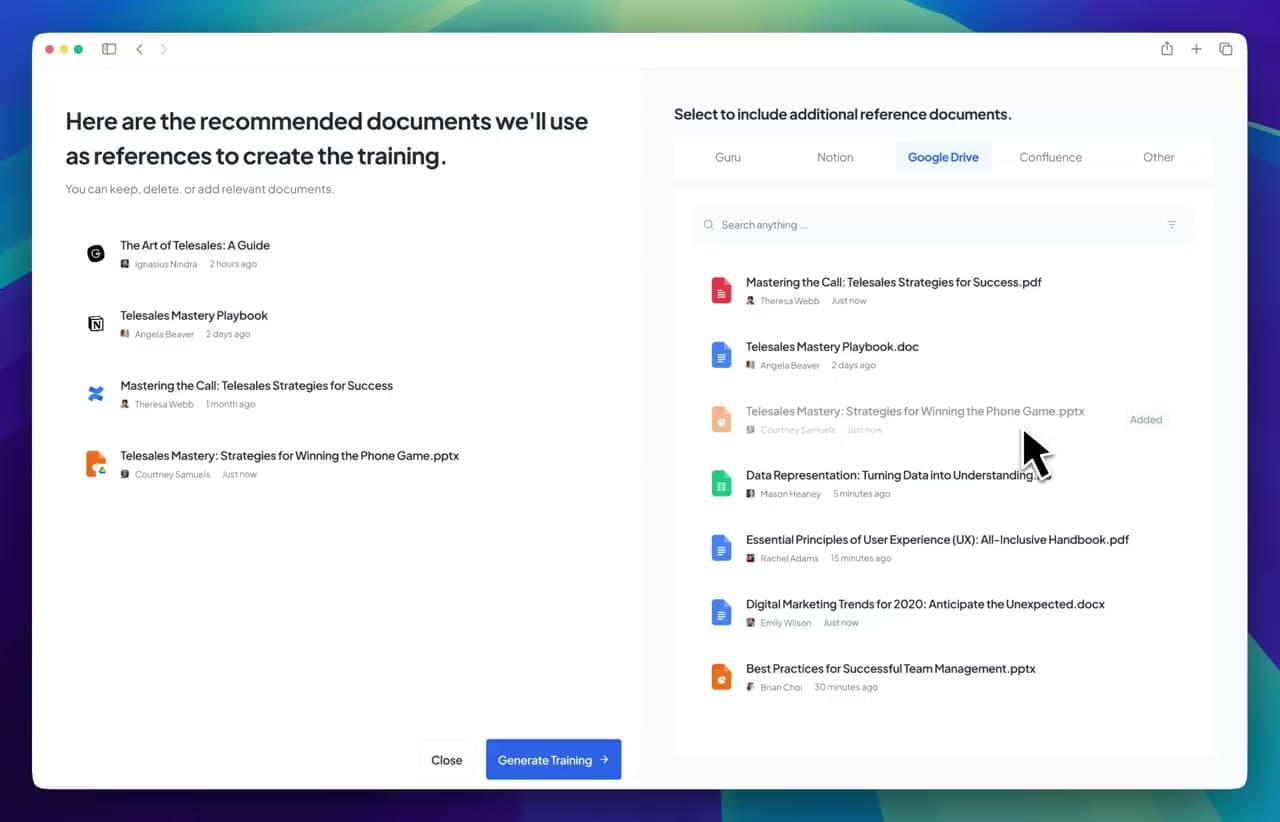
Task: Click the blue doc icon for Essential Principles of UX
Action: coord(721,548)
